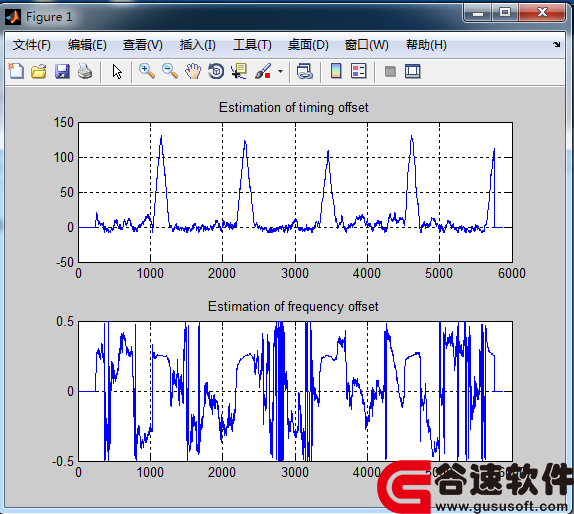Click the 2000 x-axis label of bottom plot
574x514 pixels.
point(222,472)
